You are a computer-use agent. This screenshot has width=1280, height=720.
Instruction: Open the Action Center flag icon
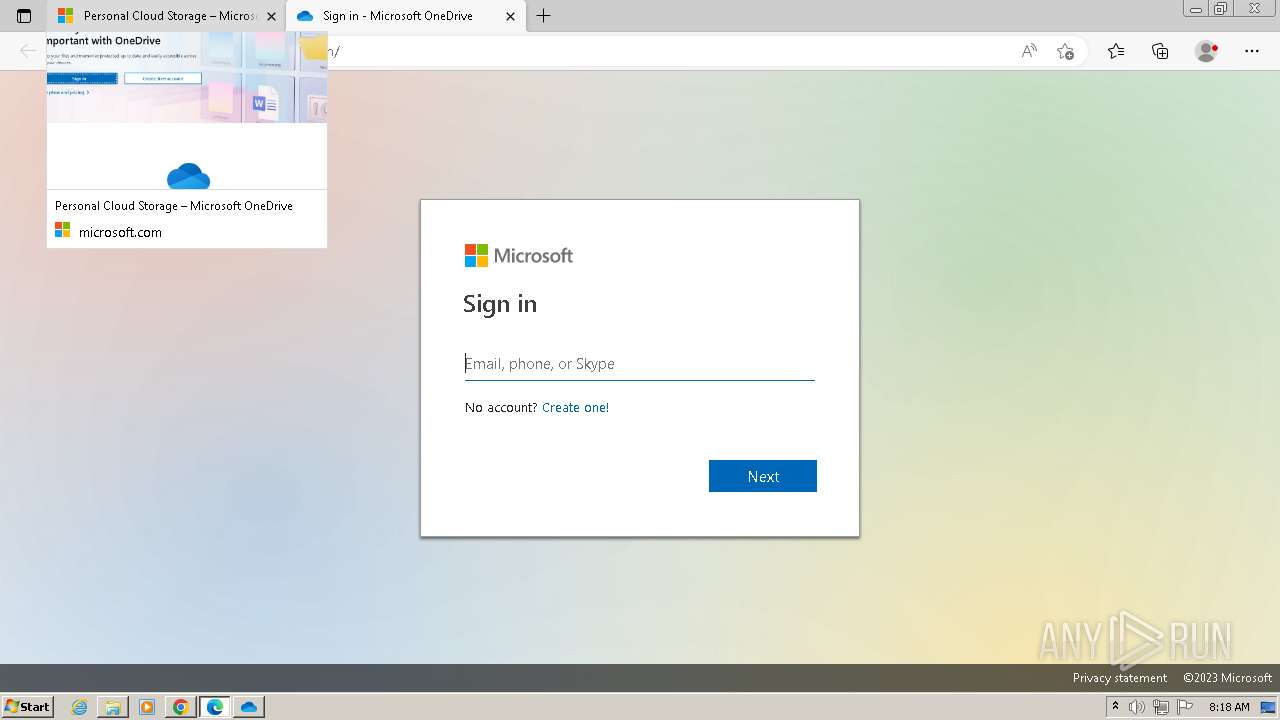pyautogui.click(x=1185, y=707)
